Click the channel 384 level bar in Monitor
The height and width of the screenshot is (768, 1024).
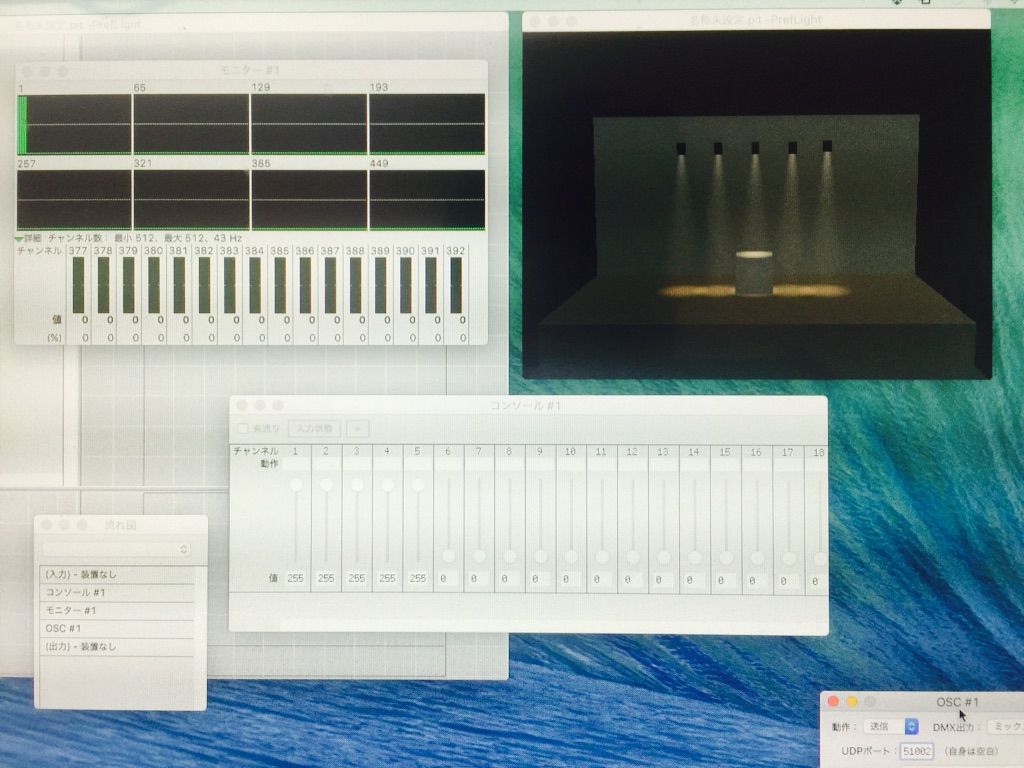click(x=255, y=285)
